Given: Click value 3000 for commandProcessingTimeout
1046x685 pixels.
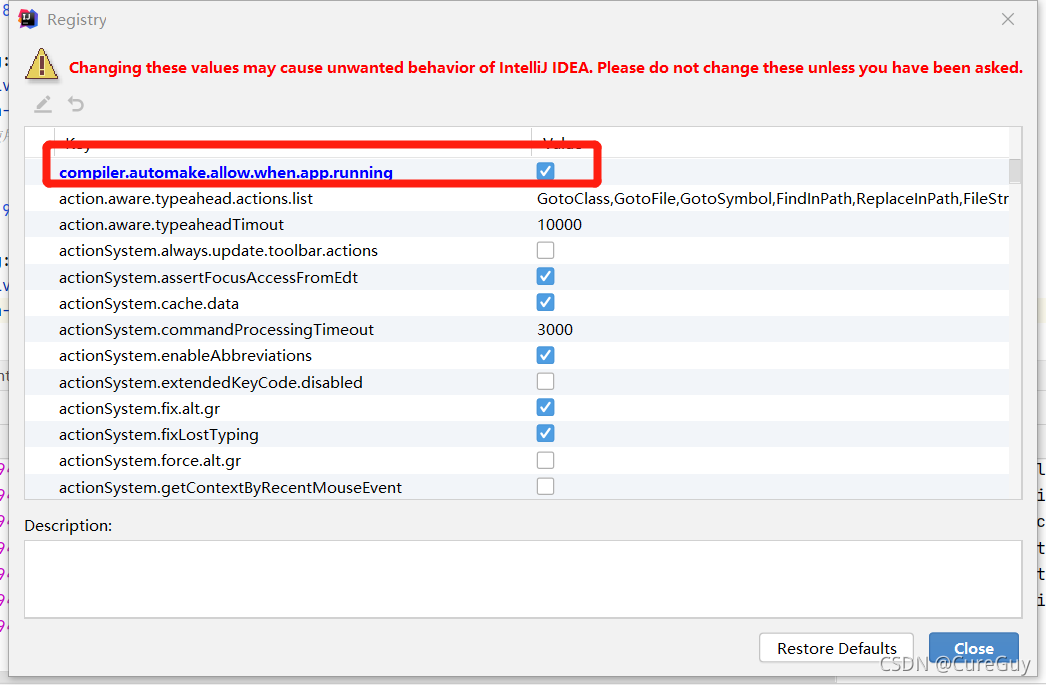Looking at the screenshot, I should click(554, 329).
